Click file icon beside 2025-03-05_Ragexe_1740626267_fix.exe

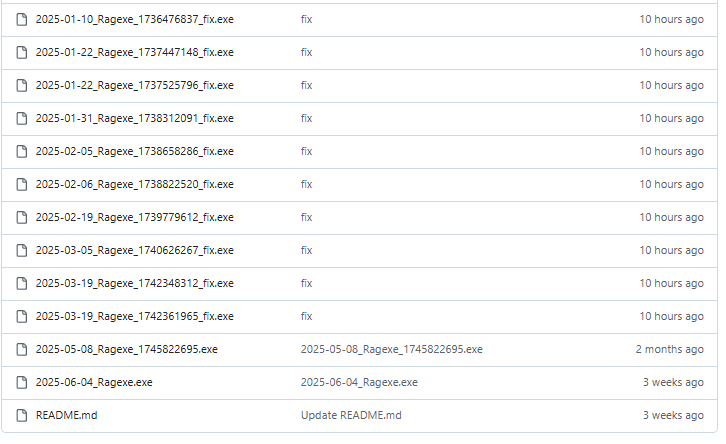click(x=22, y=250)
